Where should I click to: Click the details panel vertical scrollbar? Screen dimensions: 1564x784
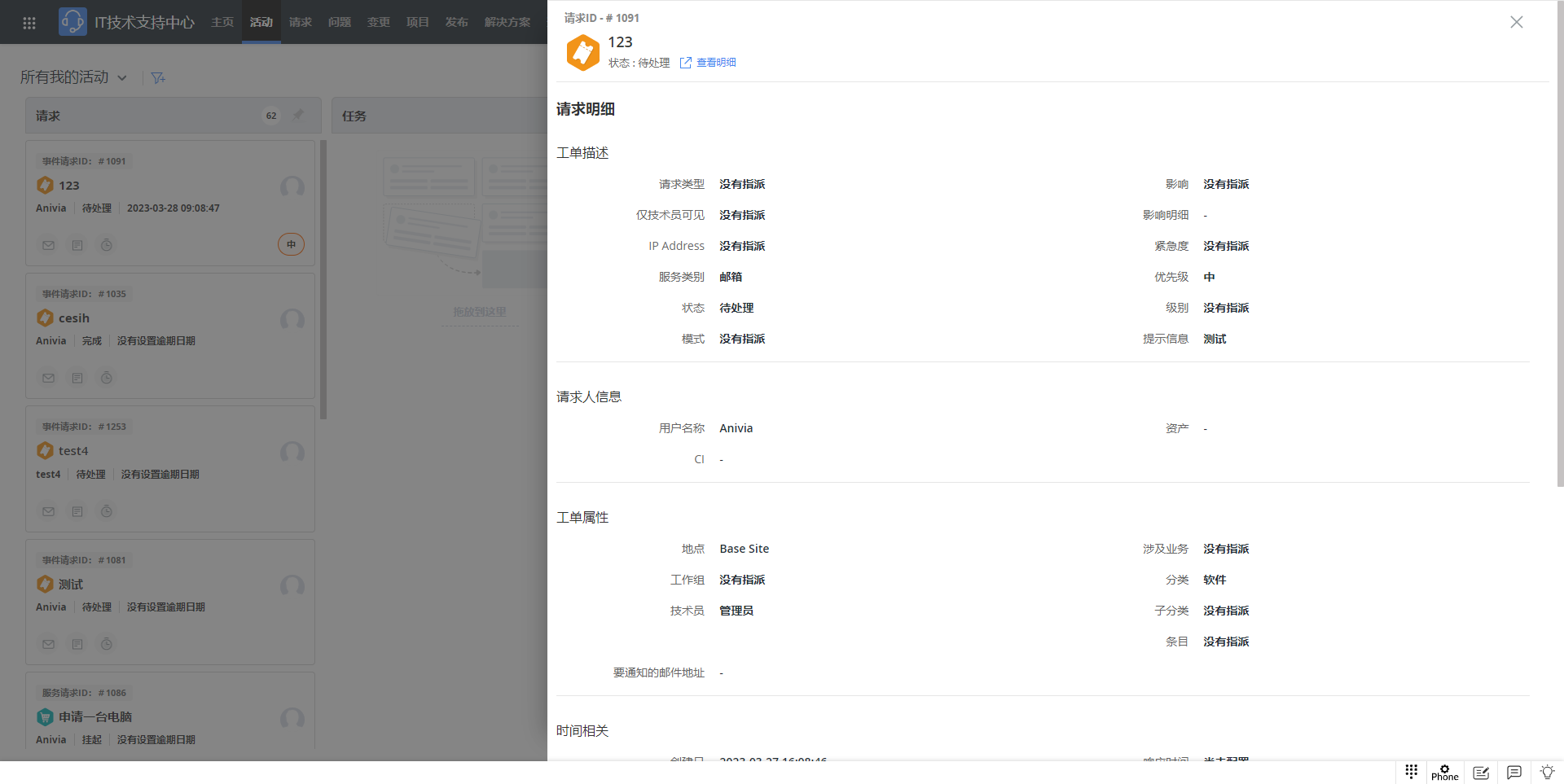click(x=1559, y=244)
